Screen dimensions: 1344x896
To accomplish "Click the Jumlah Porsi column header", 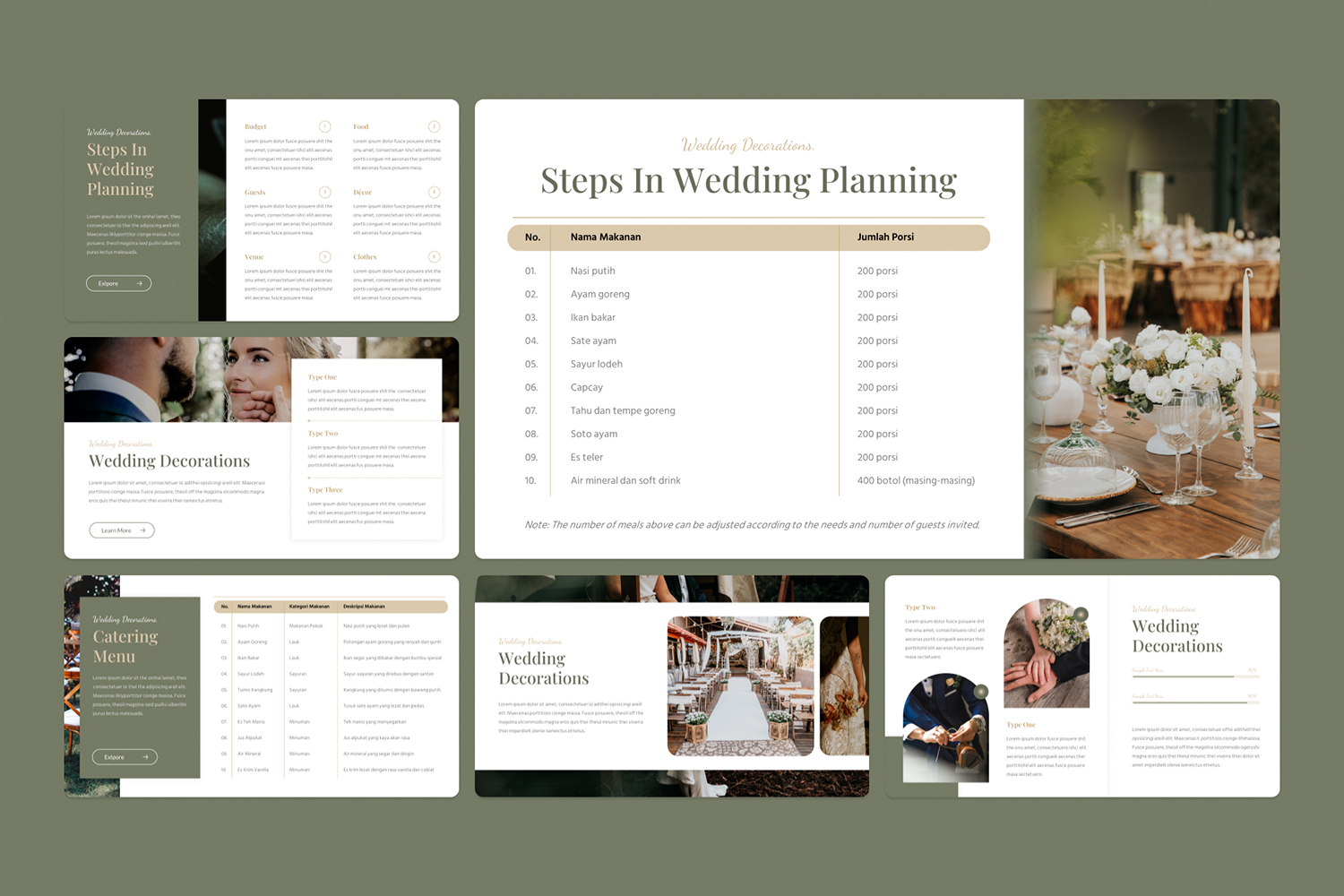I will [885, 237].
